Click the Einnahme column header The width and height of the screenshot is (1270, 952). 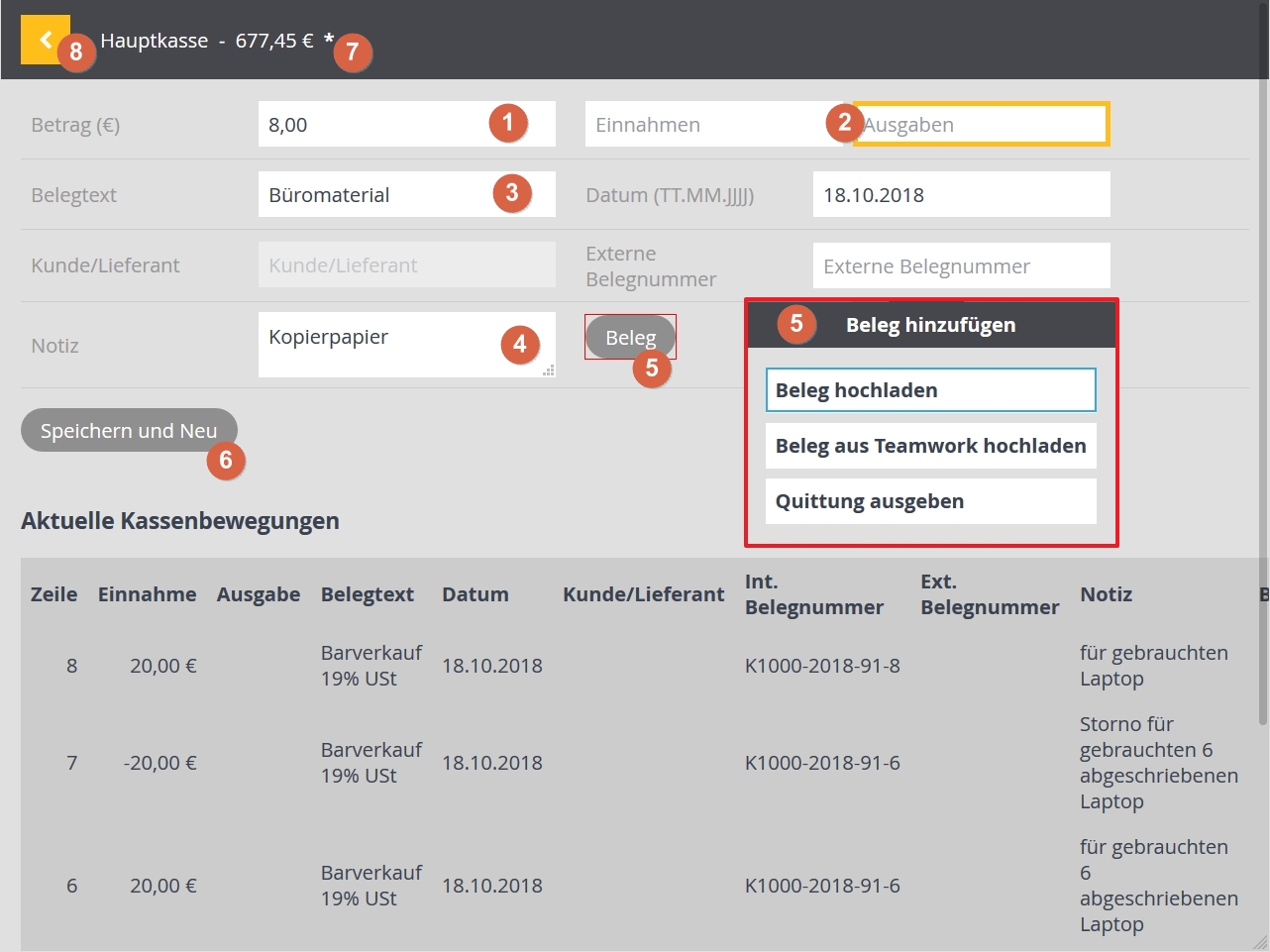147,594
